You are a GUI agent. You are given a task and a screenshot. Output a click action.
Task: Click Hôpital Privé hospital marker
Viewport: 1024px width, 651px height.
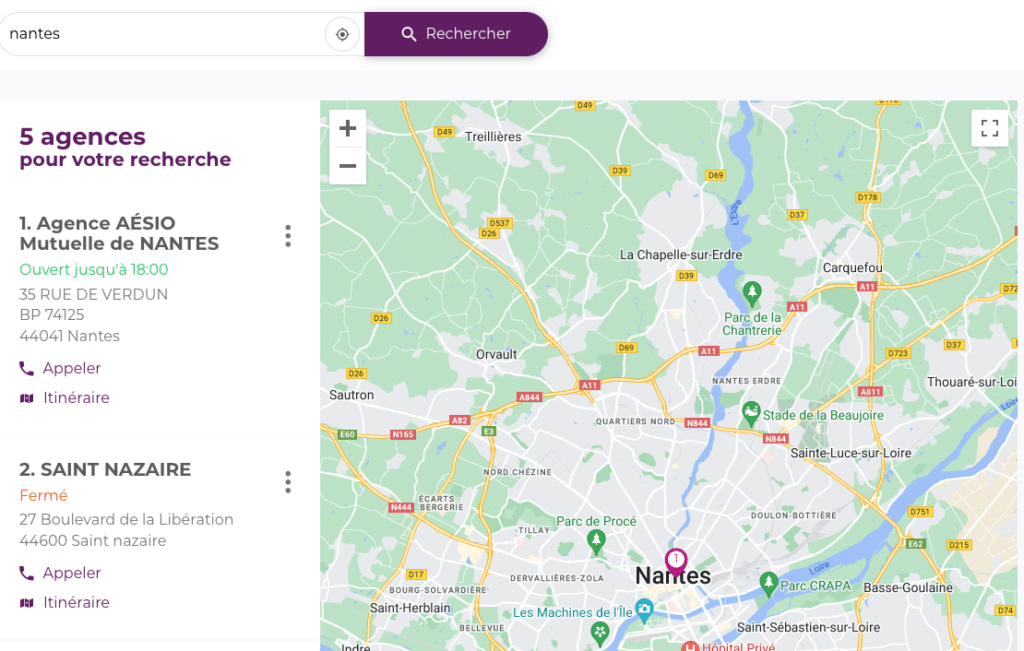point(690,646)
